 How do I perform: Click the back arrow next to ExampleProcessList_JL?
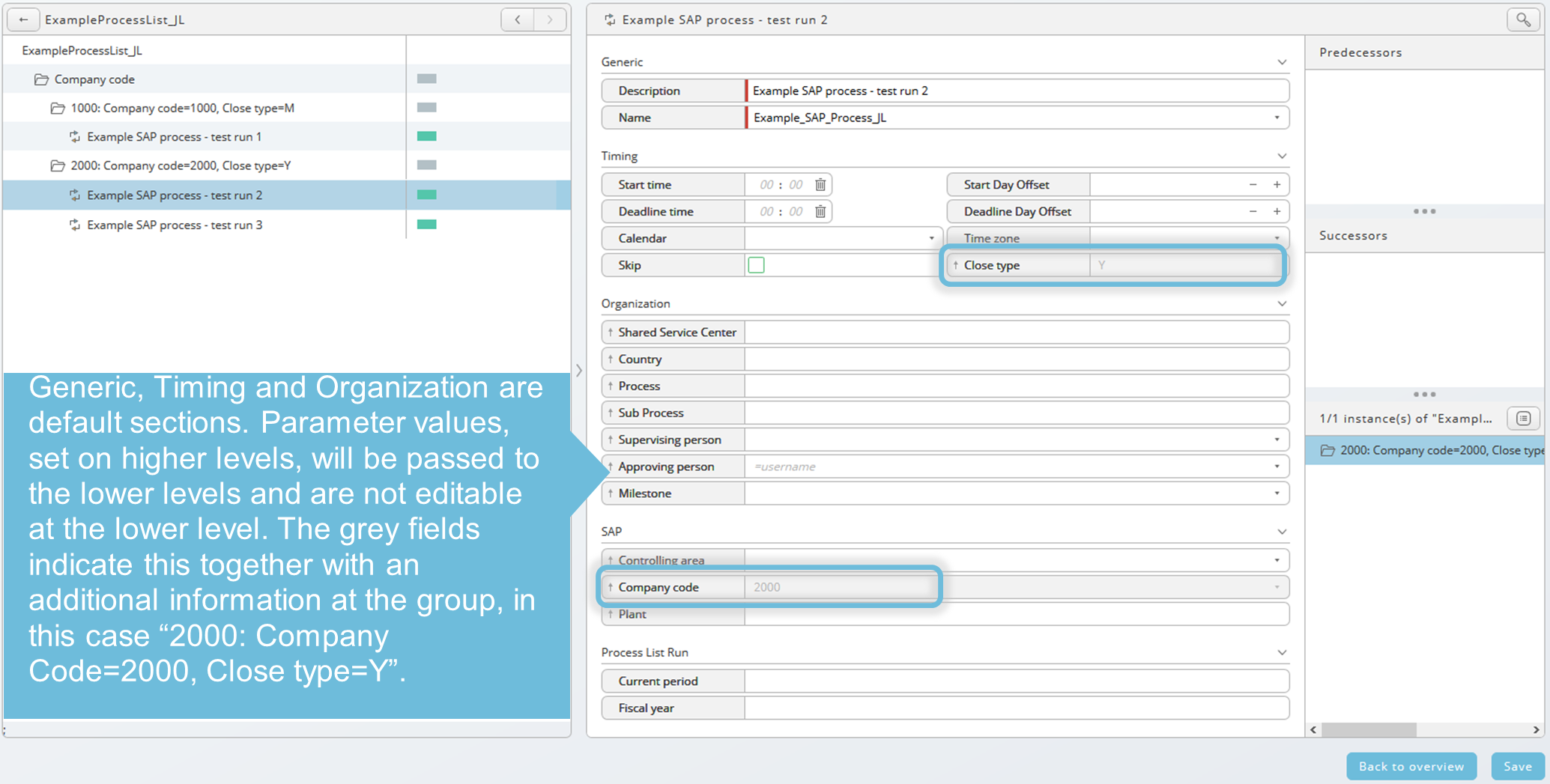point(23,19)
